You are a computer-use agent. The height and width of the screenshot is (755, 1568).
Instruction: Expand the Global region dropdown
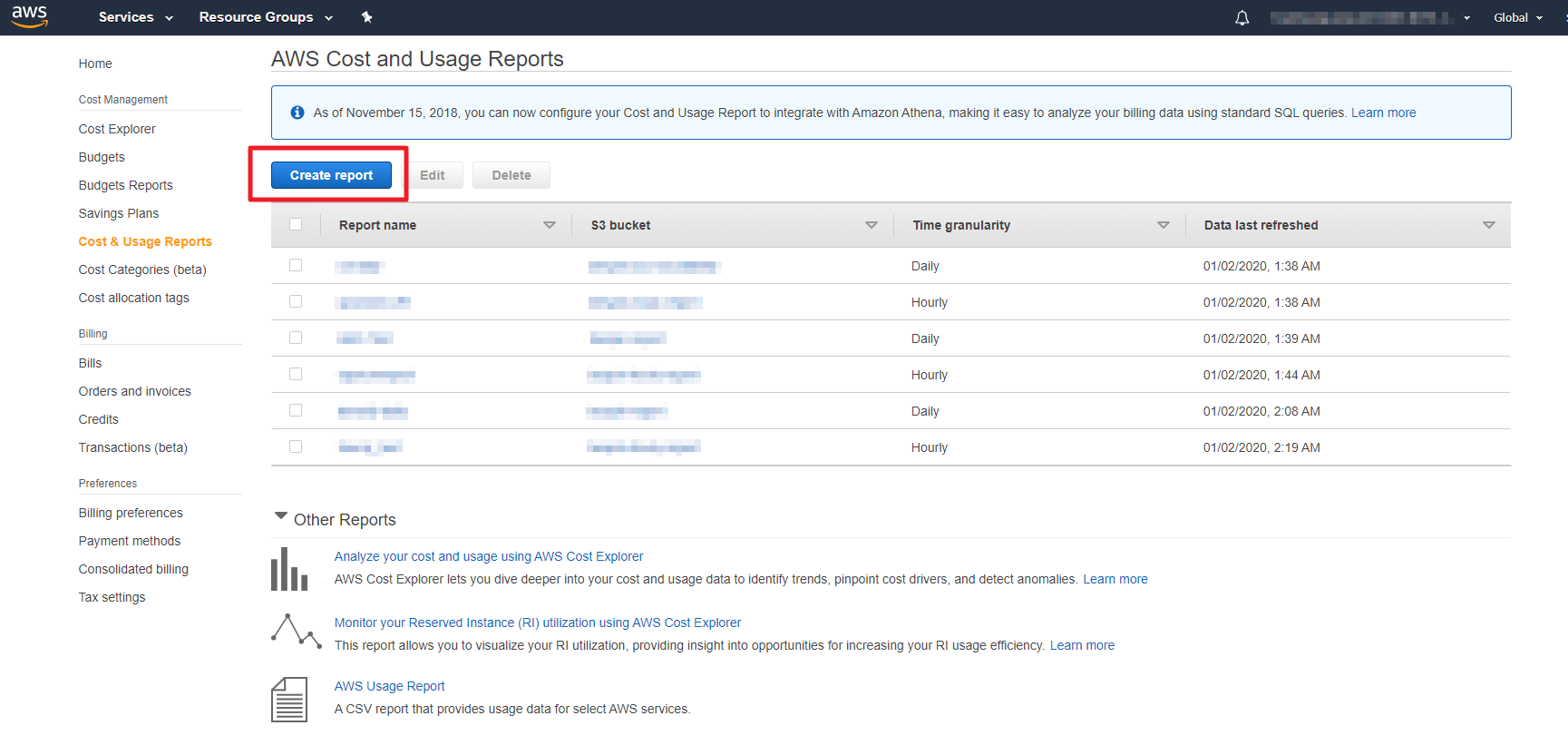click(x=1517, y=17)
